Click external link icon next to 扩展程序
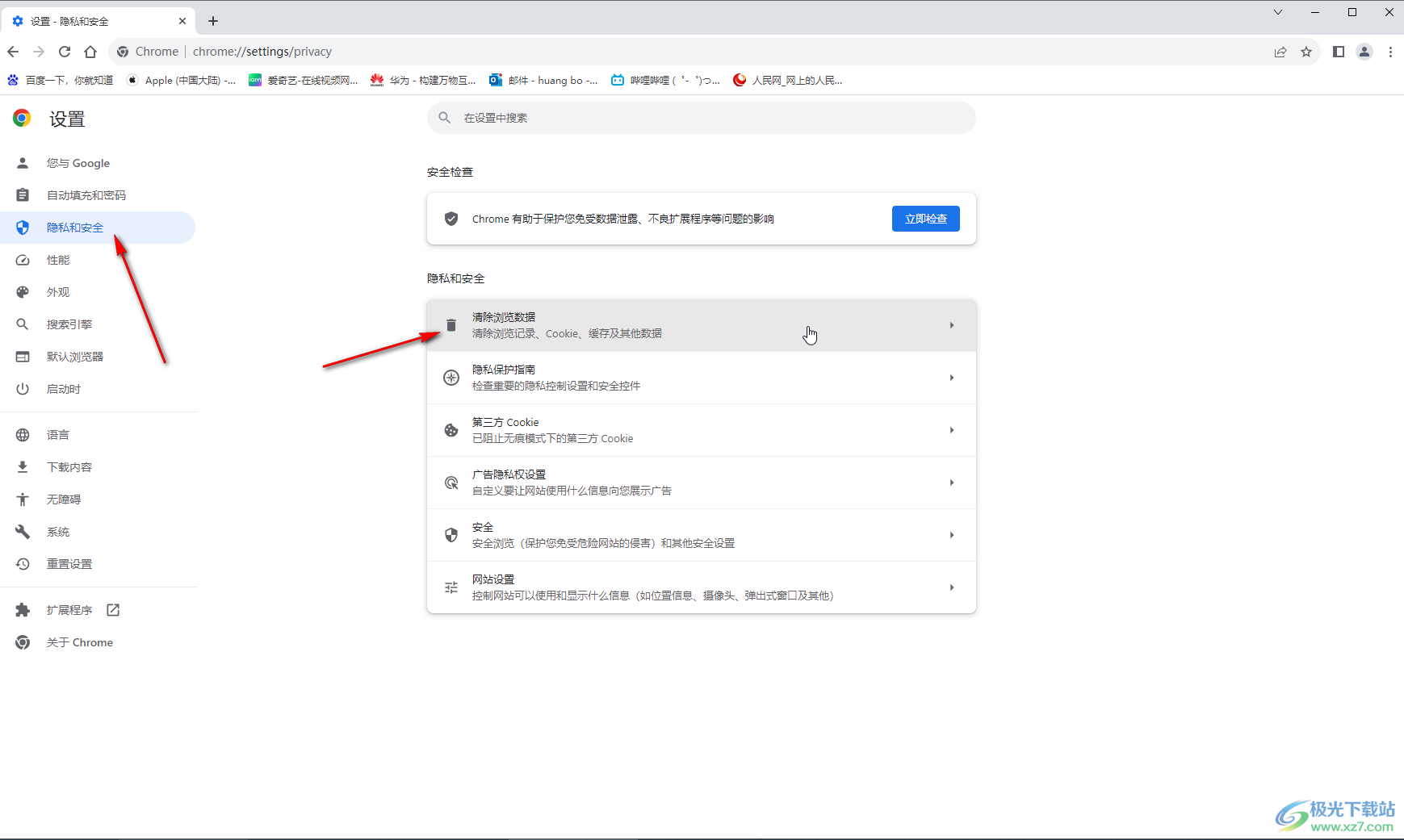Viewport: 1404px width, 840px height. click(x=113, y=610)
